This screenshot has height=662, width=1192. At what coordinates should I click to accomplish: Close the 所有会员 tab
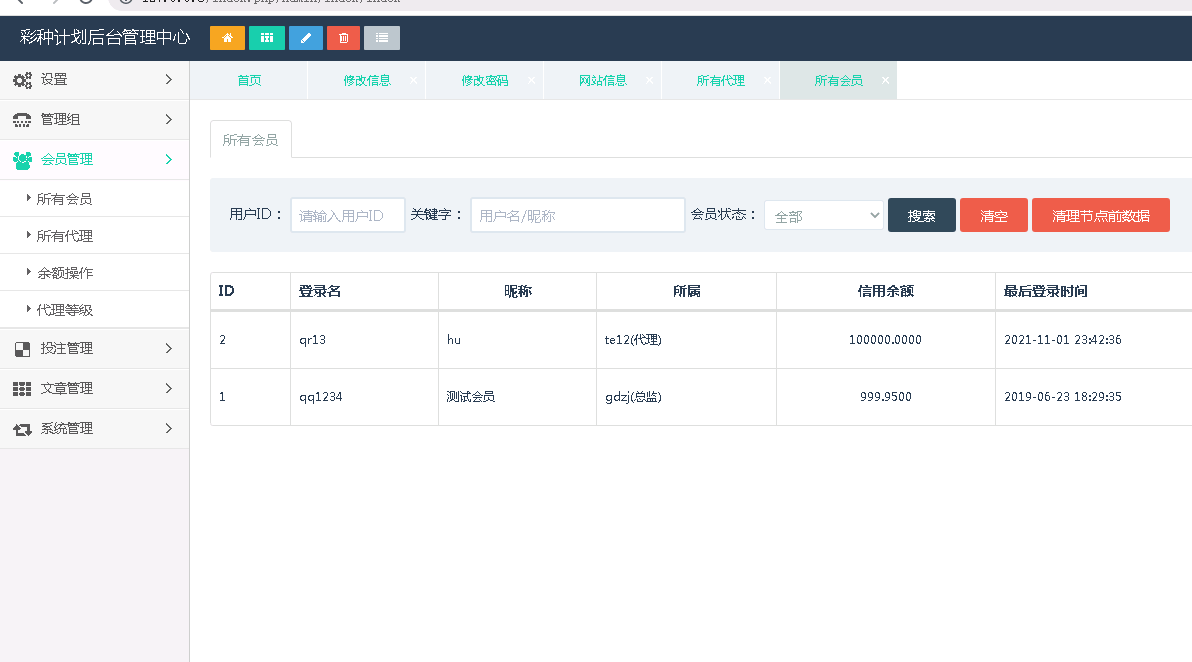coord(885,80)
